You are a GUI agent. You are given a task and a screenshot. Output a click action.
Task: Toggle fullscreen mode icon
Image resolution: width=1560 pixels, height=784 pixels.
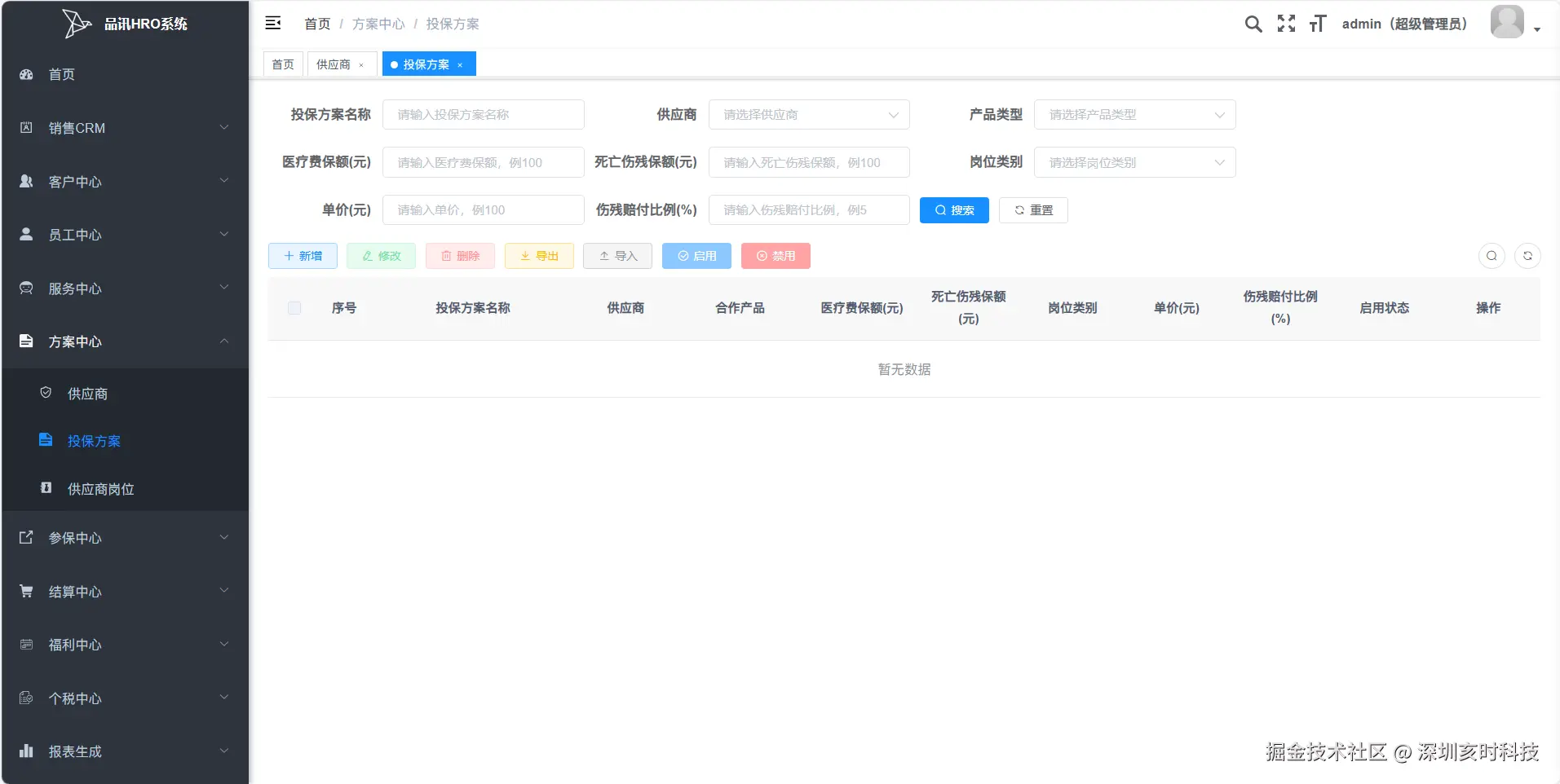click(x=1286, y=24)
